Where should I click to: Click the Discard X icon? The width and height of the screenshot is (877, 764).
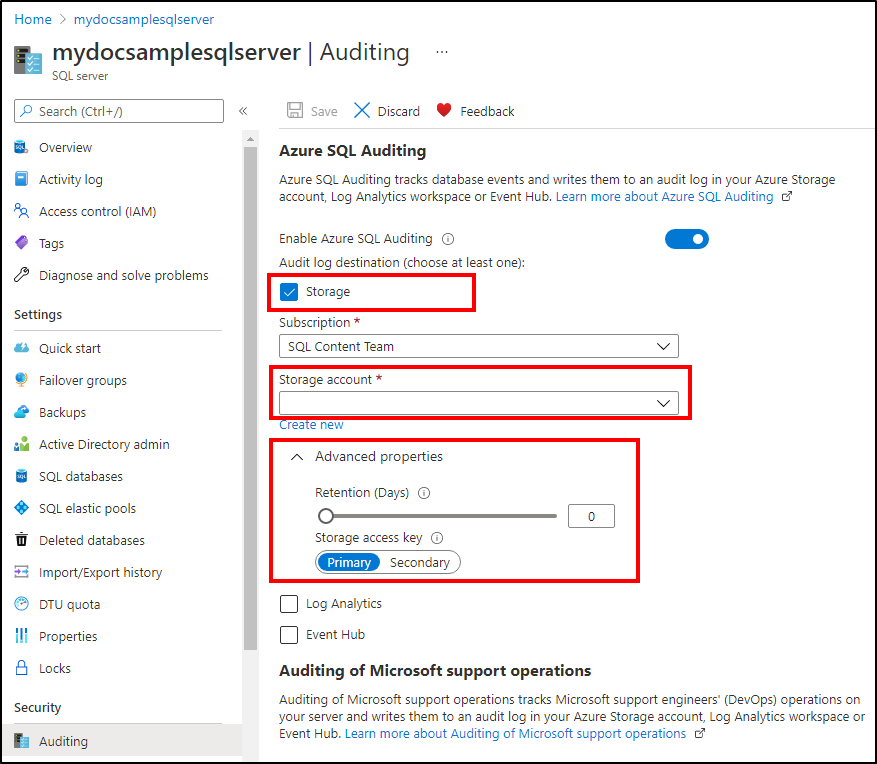coord(362,110)
